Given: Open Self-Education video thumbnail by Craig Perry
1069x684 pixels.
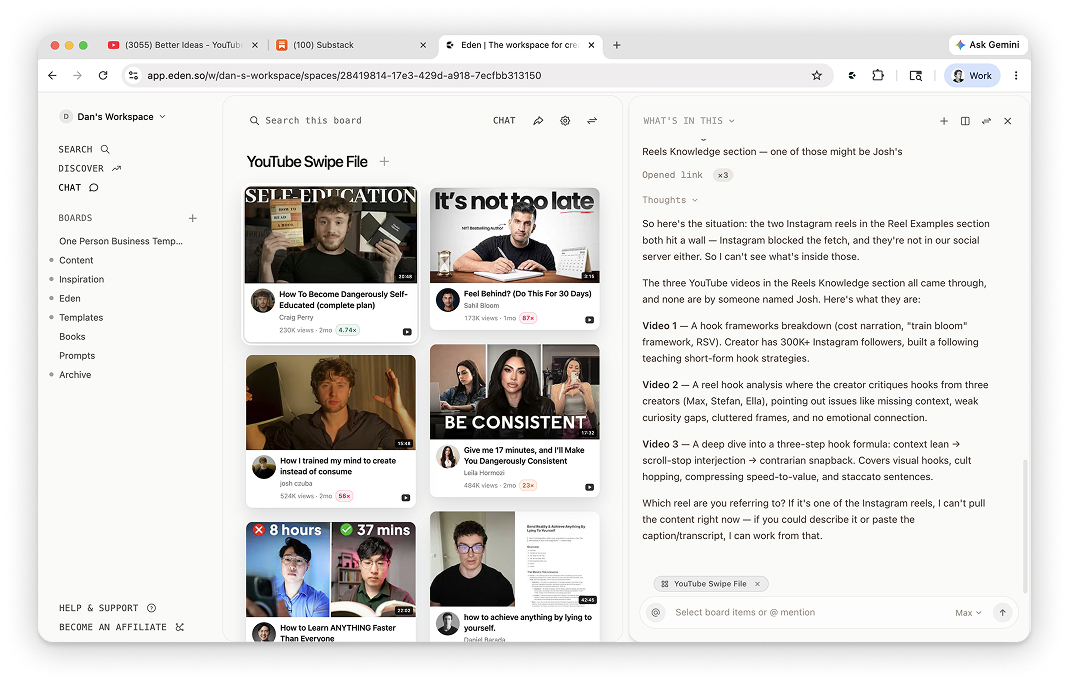Looking at the screenshot, I should pyautogui.click(x=331, y=235).
